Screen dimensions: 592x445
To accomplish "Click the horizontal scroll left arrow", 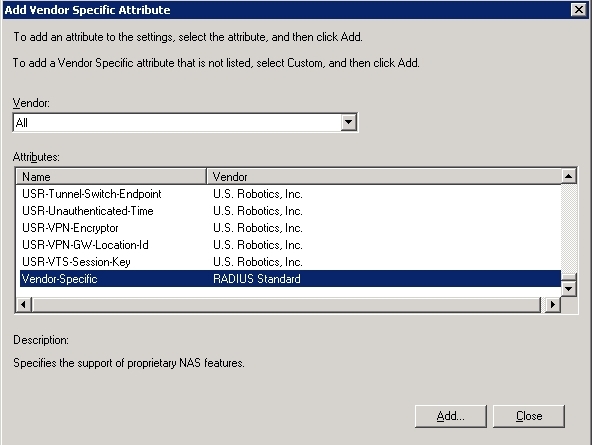I will 24,304.
